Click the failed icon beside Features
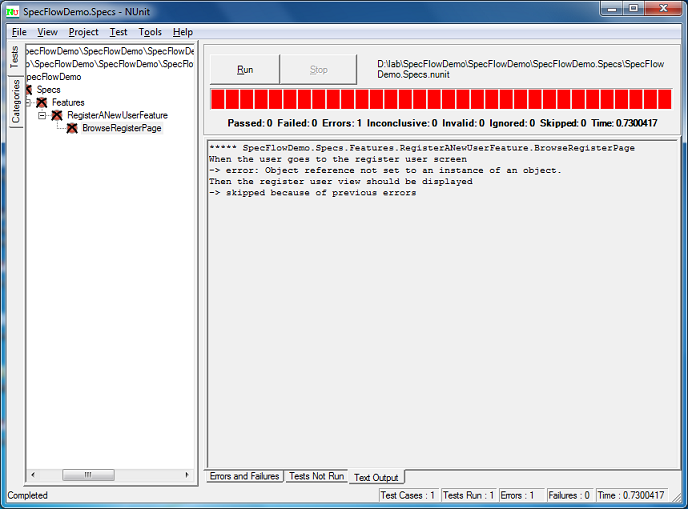 [x=42, y=103]
